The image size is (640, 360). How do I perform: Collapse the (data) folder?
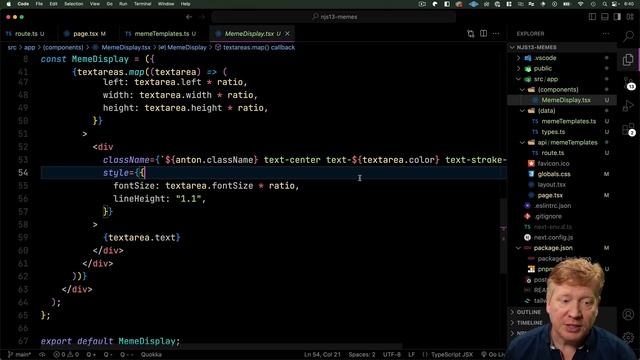[522, 111]
